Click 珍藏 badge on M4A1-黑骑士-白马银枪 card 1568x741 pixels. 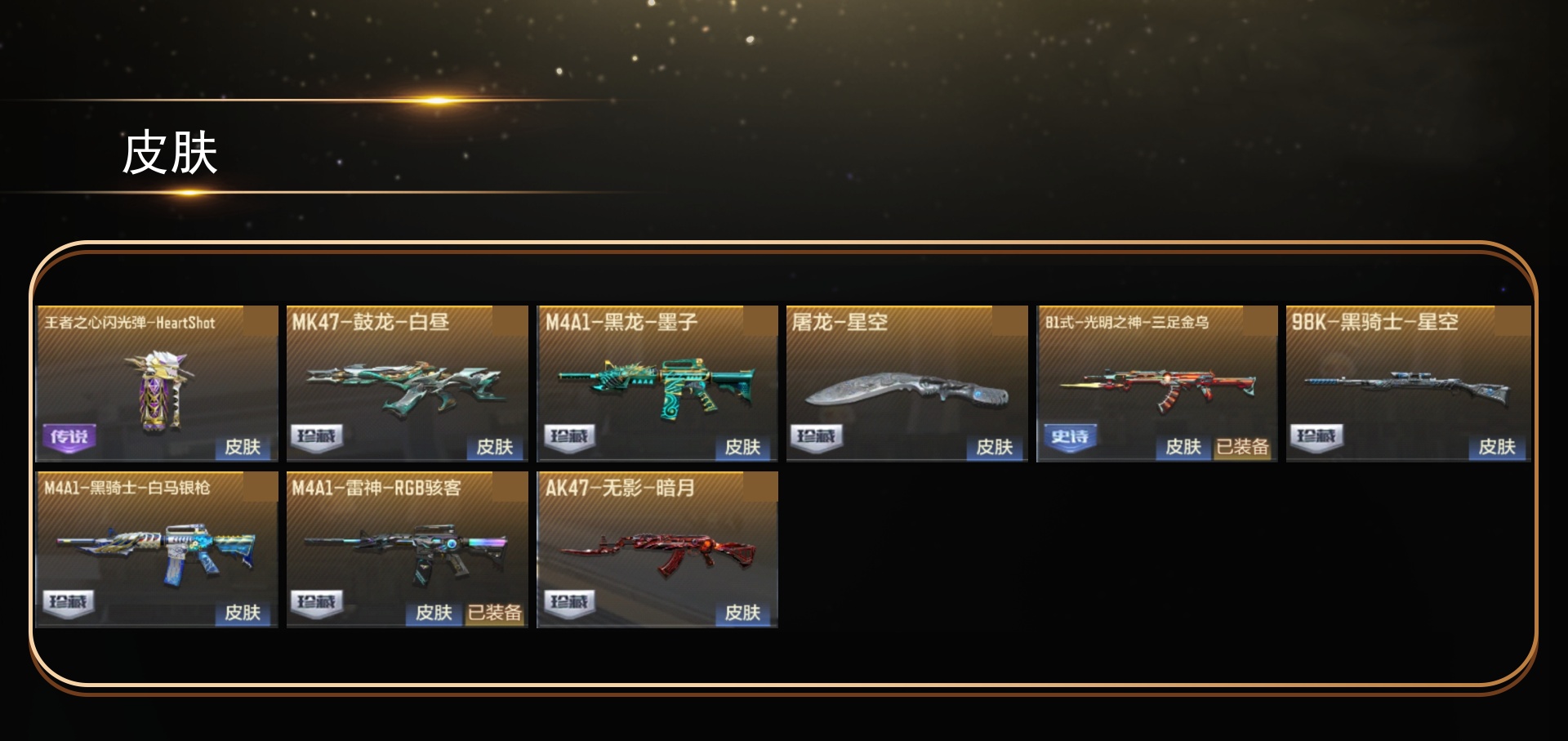click(69, 604)
